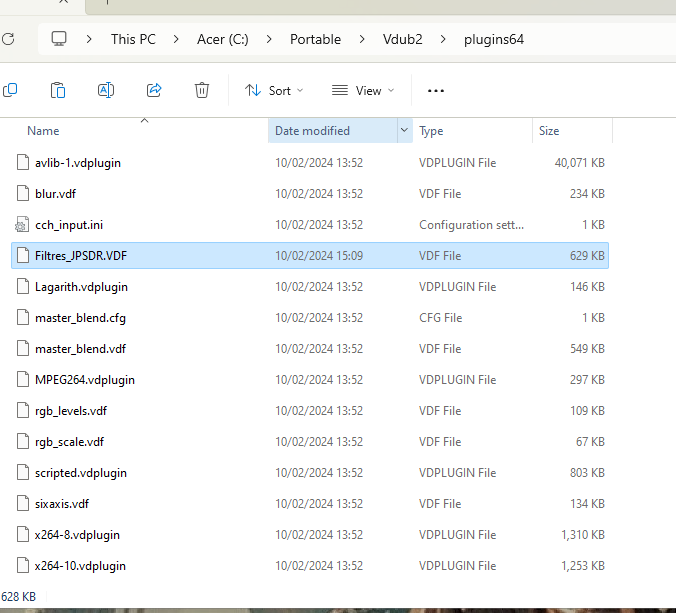
Task: Select file Filtres_JPSDR.VDF
Action: point(310,256)
